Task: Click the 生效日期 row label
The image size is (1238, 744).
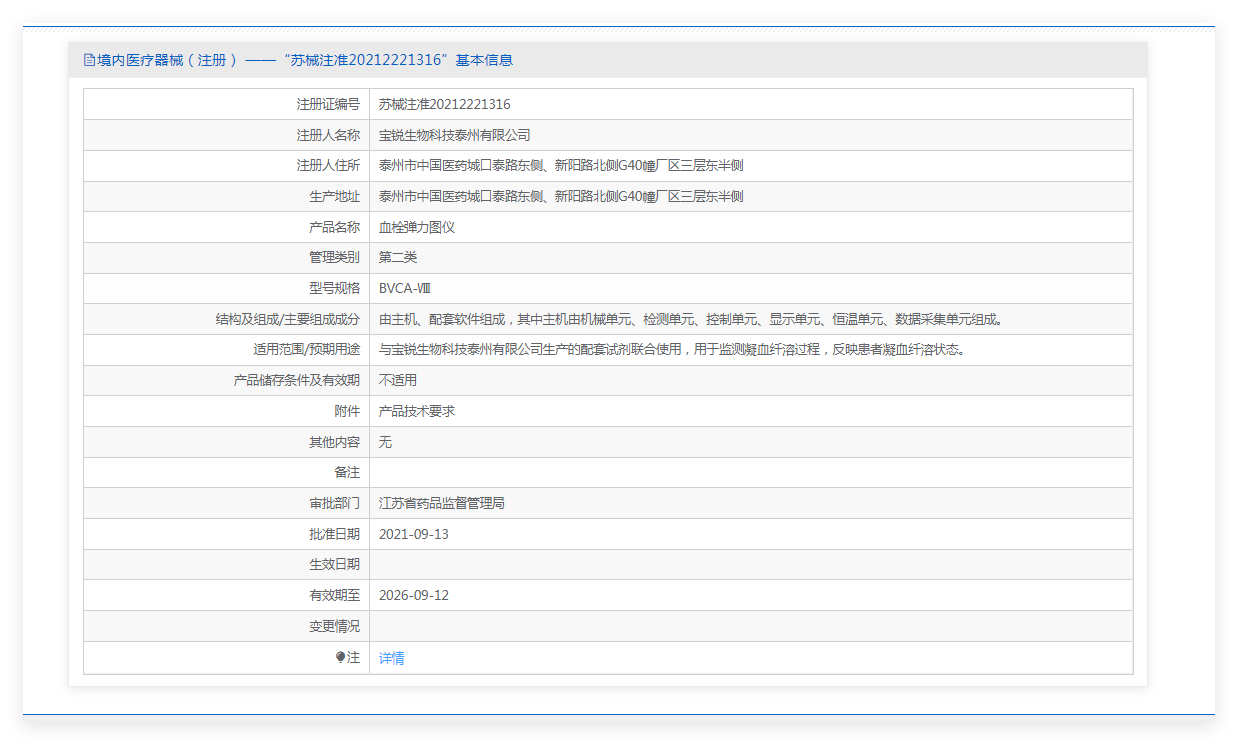Action: click(334, 565)
